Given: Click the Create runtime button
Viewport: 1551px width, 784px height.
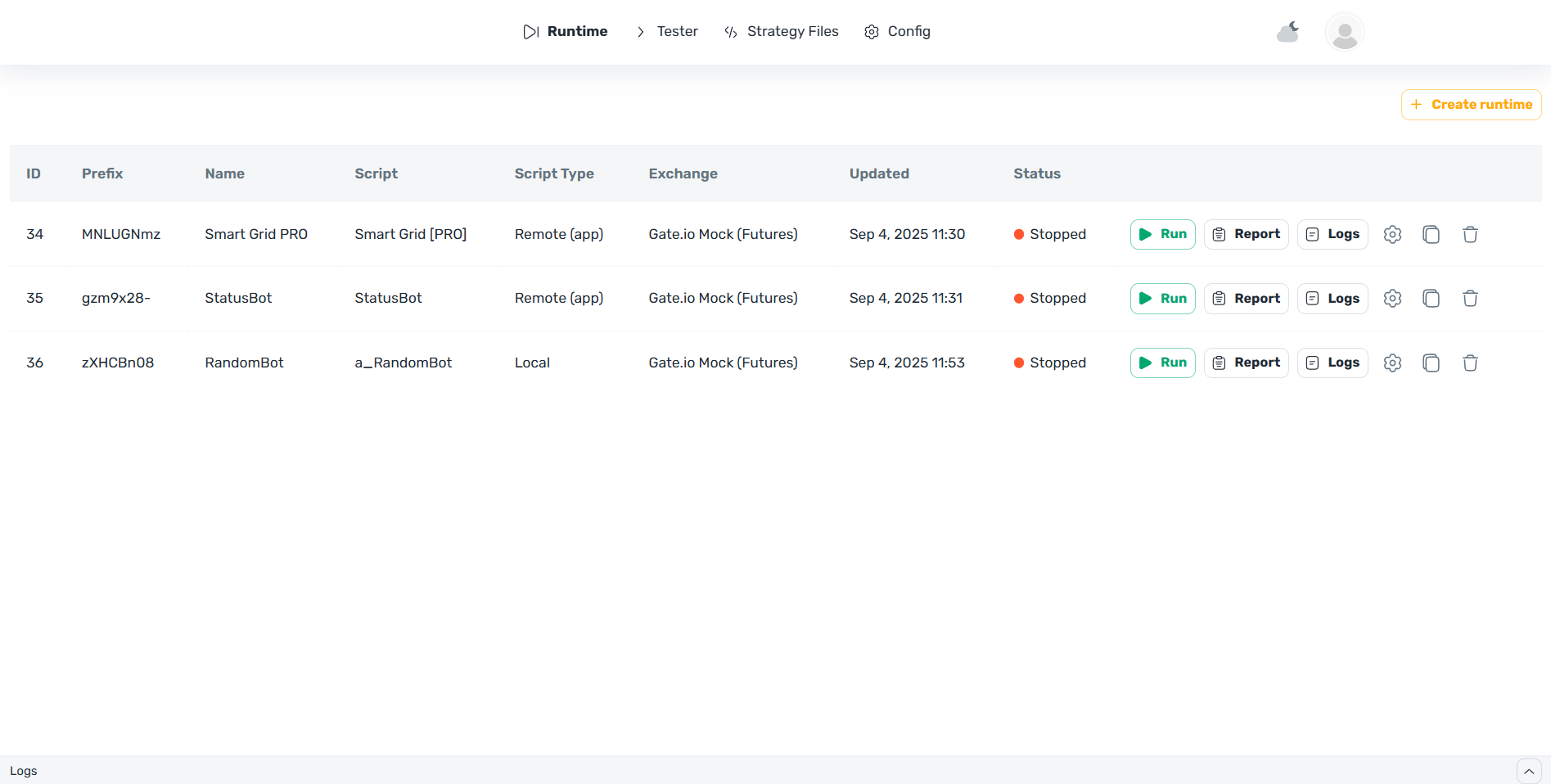Looking at the screenshot, I should (x=1471, y=105).
